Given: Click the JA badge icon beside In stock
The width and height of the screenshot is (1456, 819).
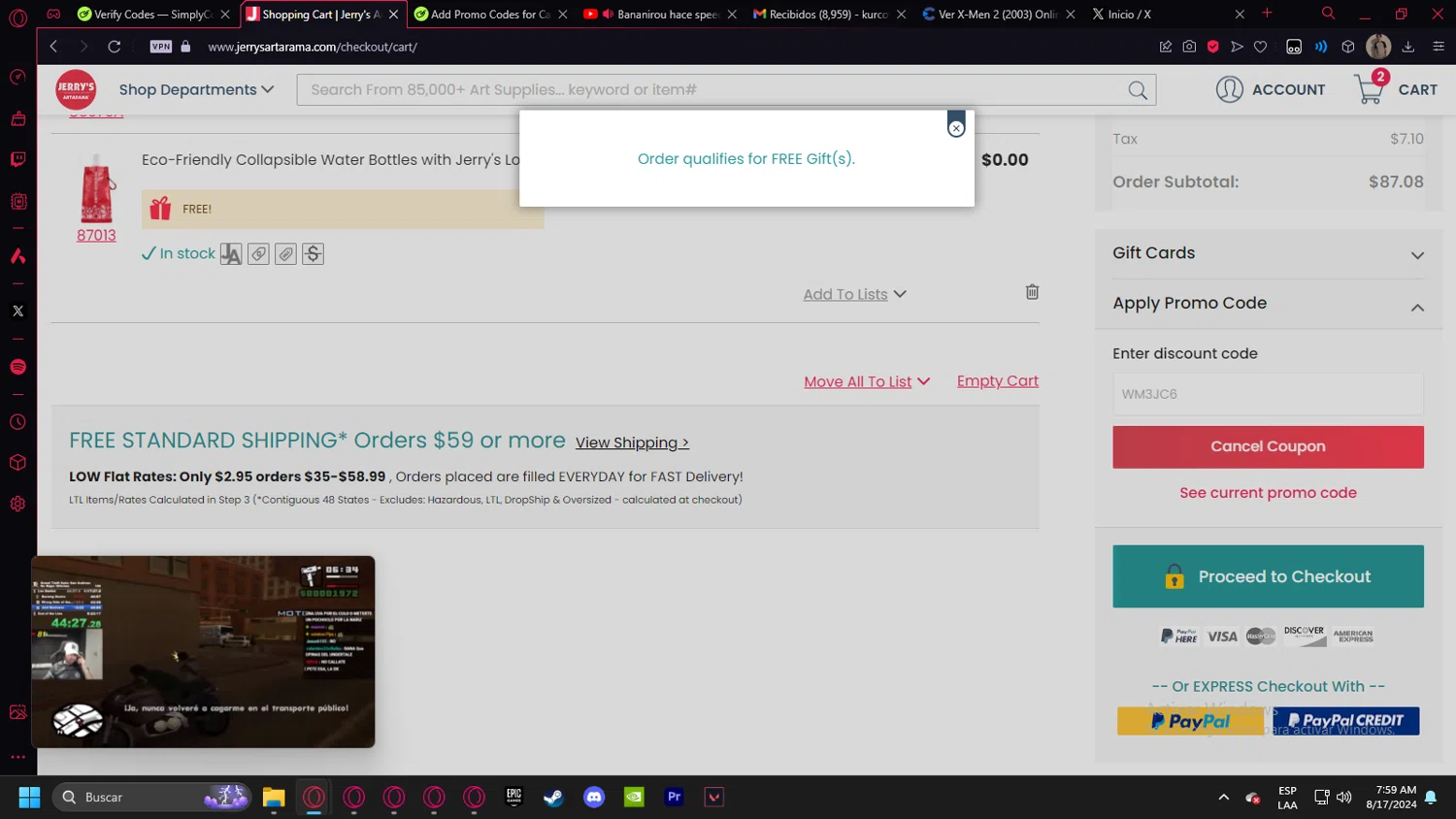Looking at the screenshot, I should click(x=231, y=254).
